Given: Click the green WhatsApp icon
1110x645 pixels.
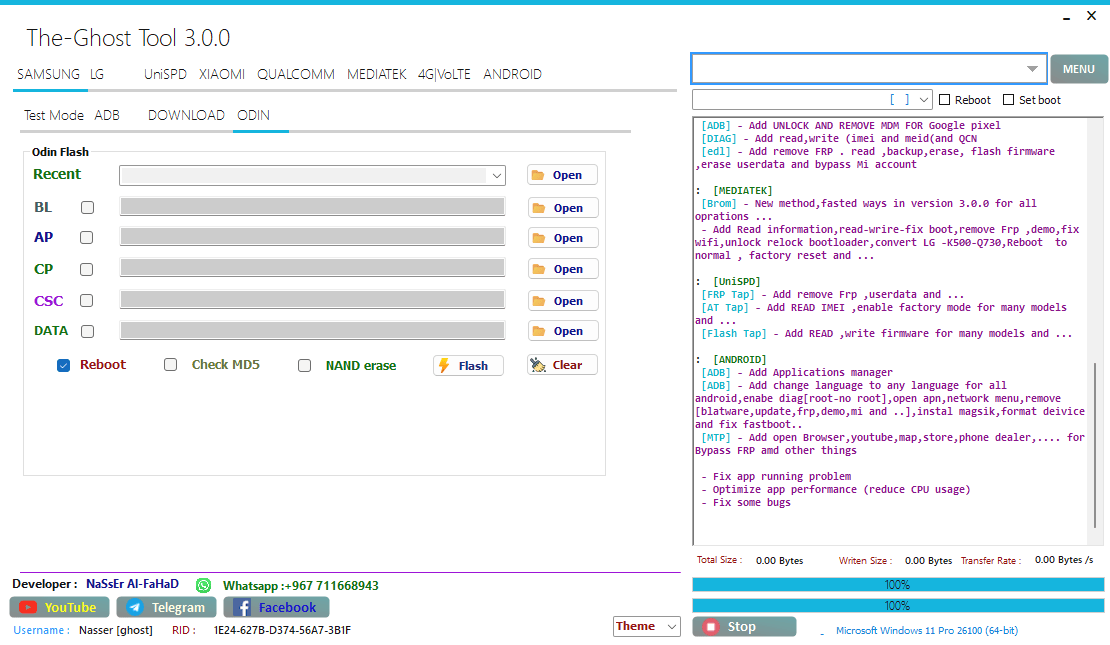Looking at the screenshot, I should [x=204, y=585].
